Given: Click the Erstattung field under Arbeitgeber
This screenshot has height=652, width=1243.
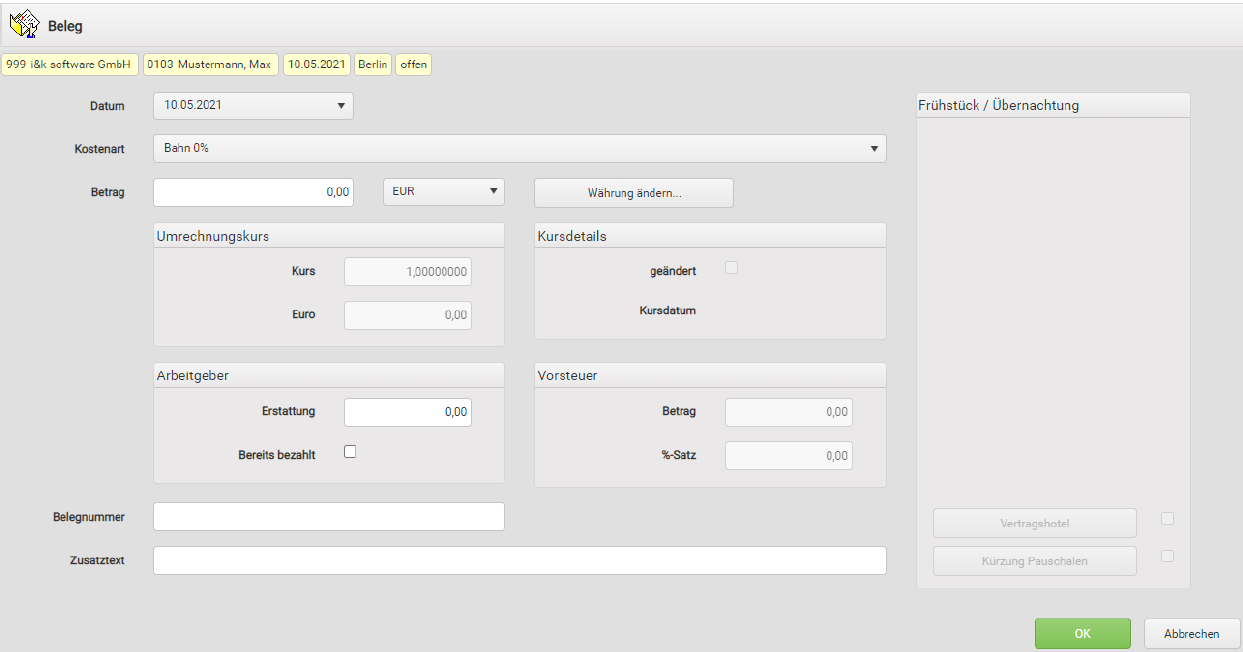Looking at the screenshot, I should (x=407, y=412).
